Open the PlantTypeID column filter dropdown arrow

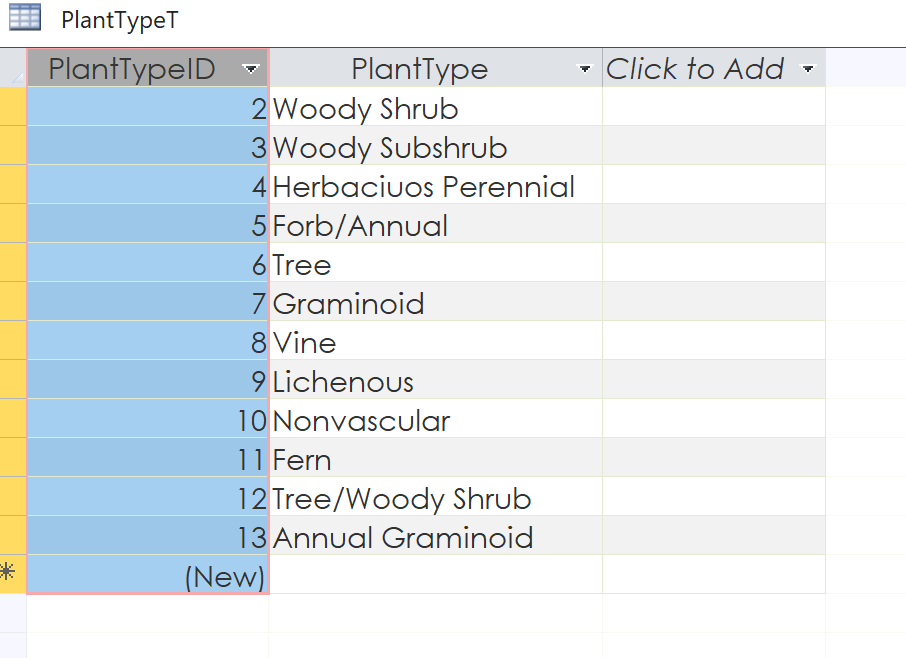pos(251,69)
